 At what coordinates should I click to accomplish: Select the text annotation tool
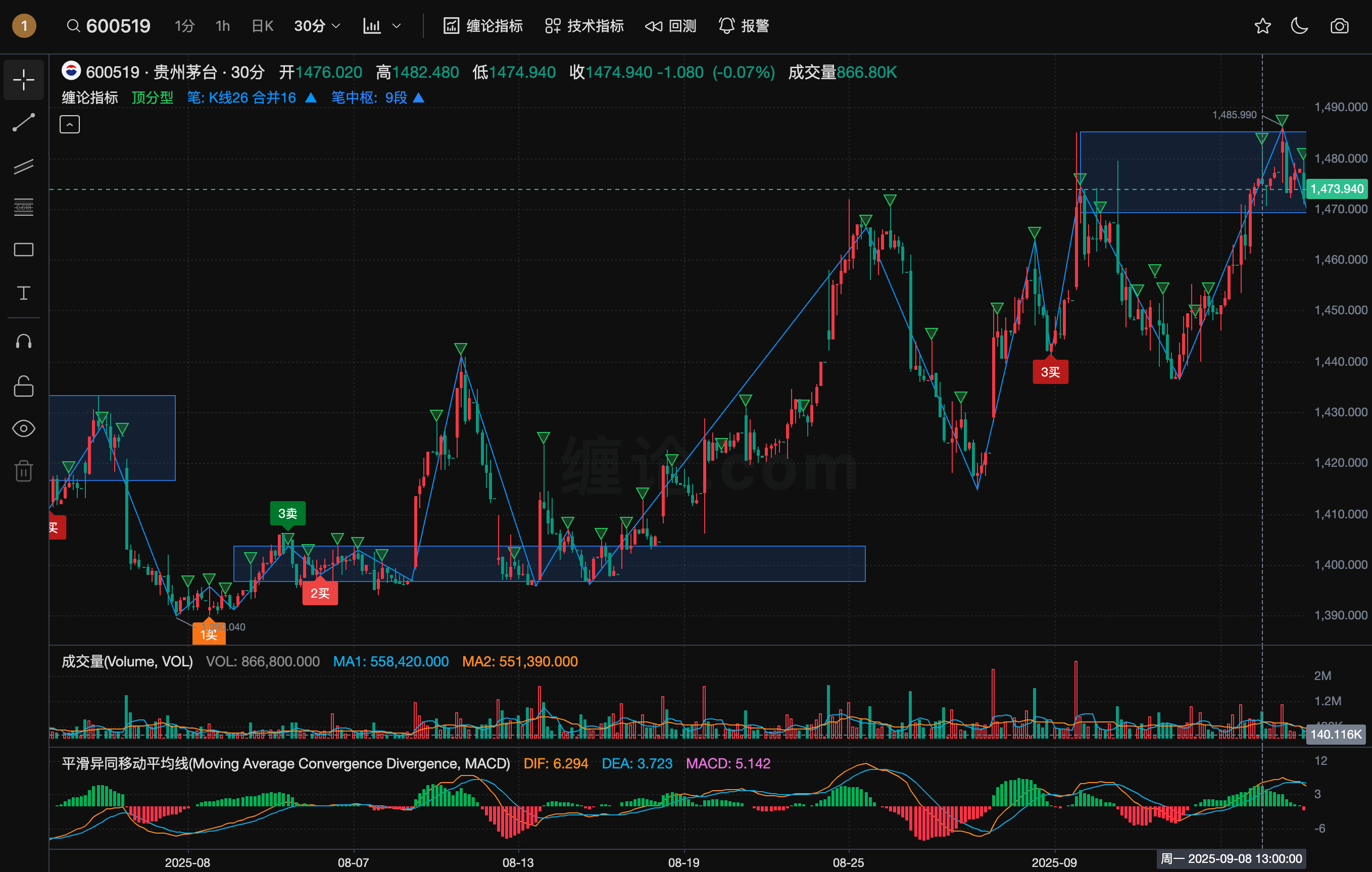point(23,293)
